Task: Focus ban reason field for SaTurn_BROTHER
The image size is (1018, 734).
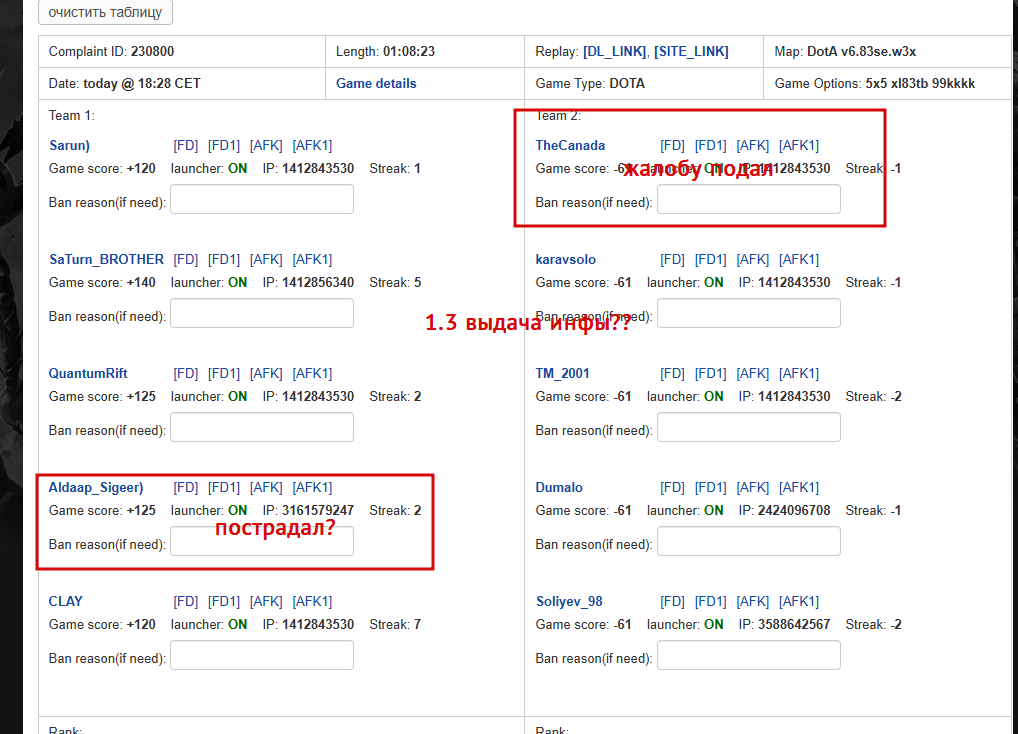Action: [262, 313]
